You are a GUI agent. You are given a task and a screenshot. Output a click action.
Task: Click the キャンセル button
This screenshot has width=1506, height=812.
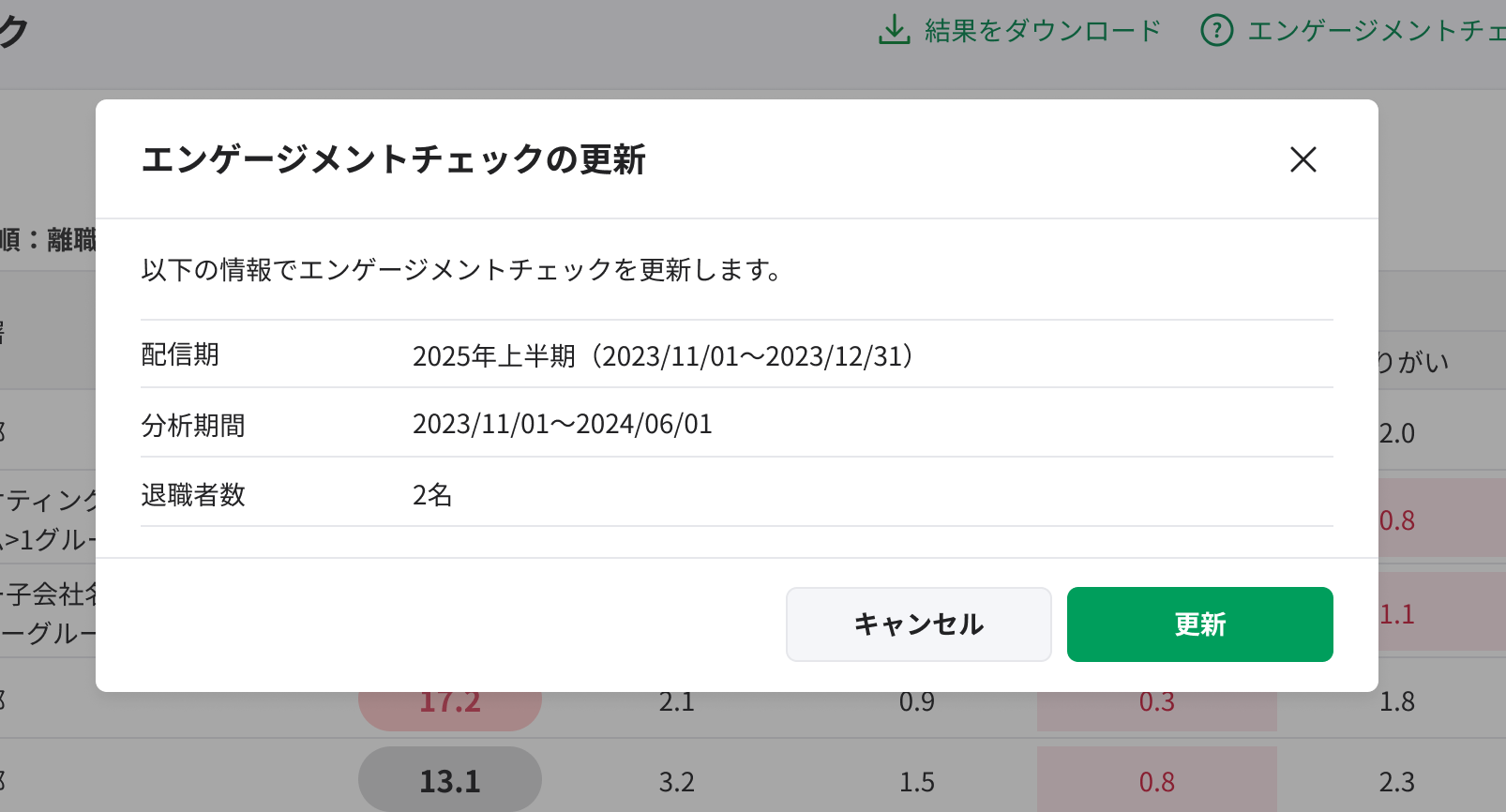coord(918,624)
